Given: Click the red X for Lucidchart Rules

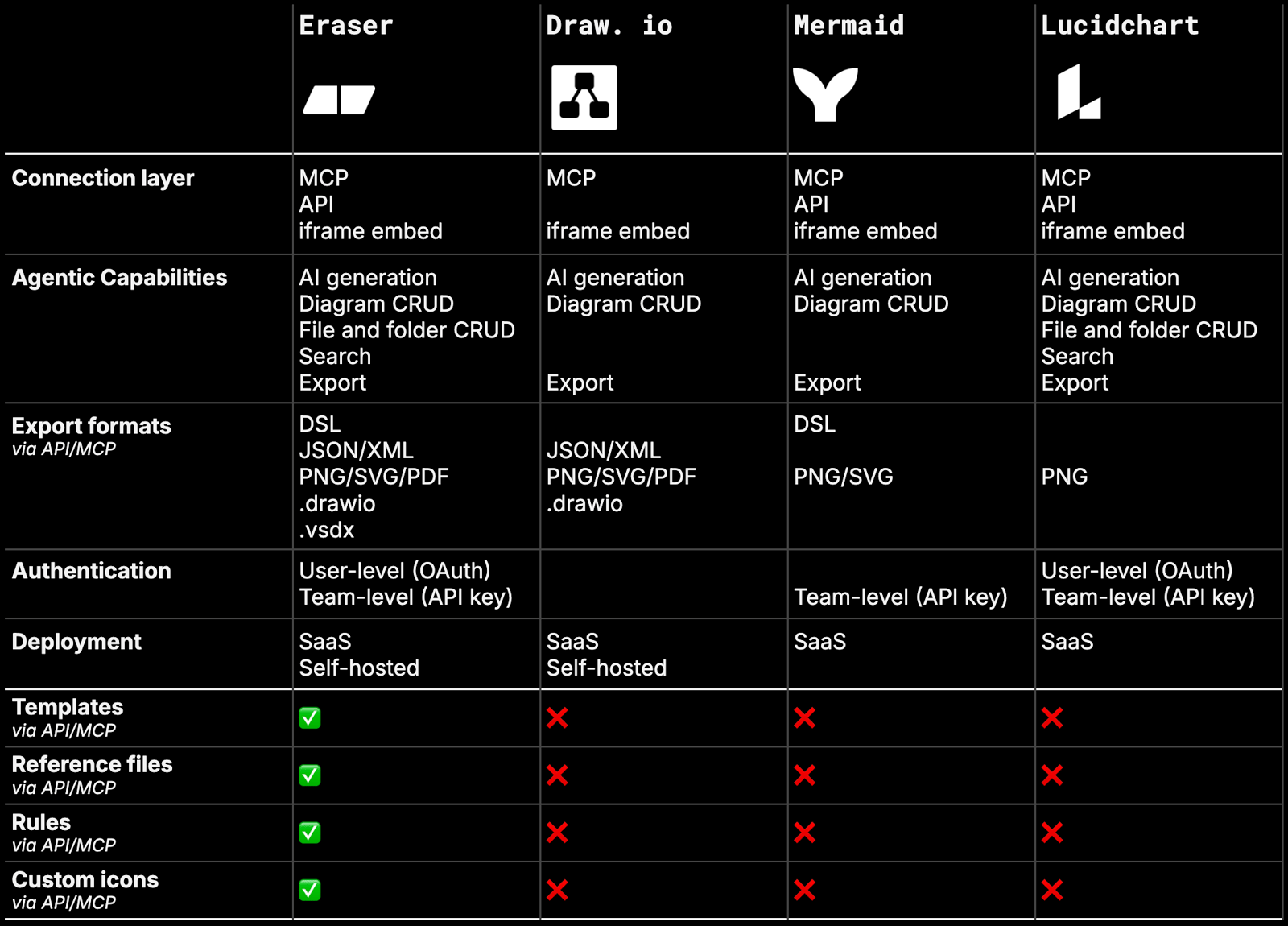Looking at the screenshot, I should point(1052,833).
